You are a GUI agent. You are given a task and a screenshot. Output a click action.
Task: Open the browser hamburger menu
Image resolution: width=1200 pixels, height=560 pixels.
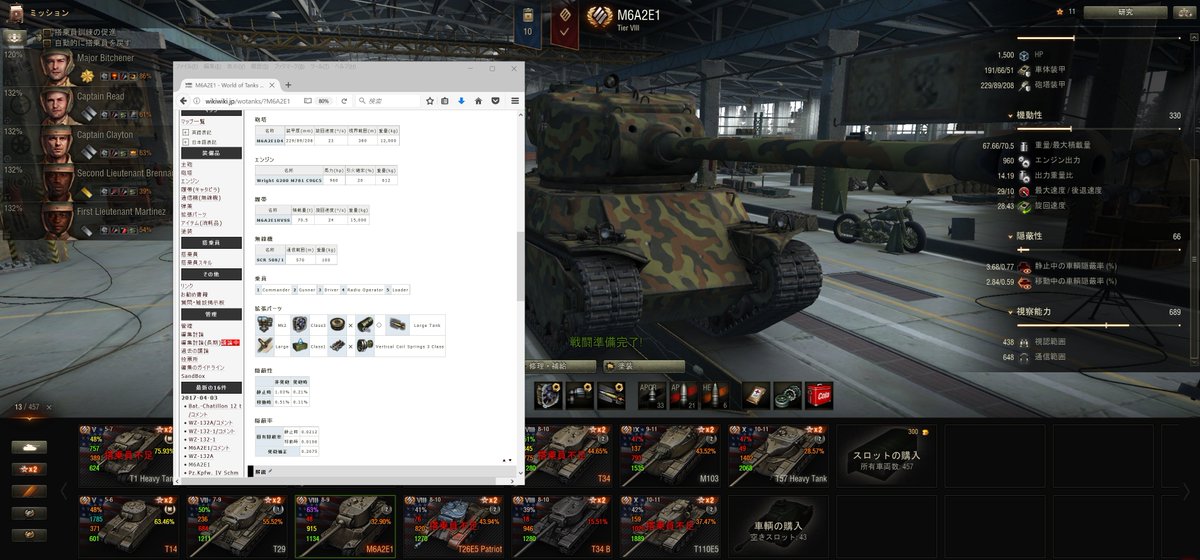[x=515, y=101]
